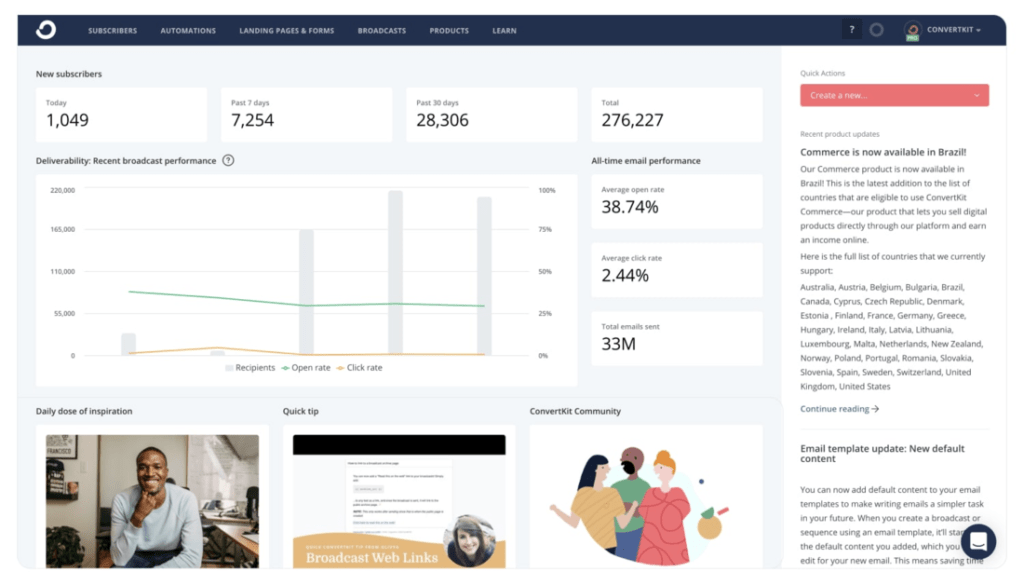The image size is (1024, 585).
Task: Click the ConvertKit logo in the navbar
Action: (x=44, y=29)
